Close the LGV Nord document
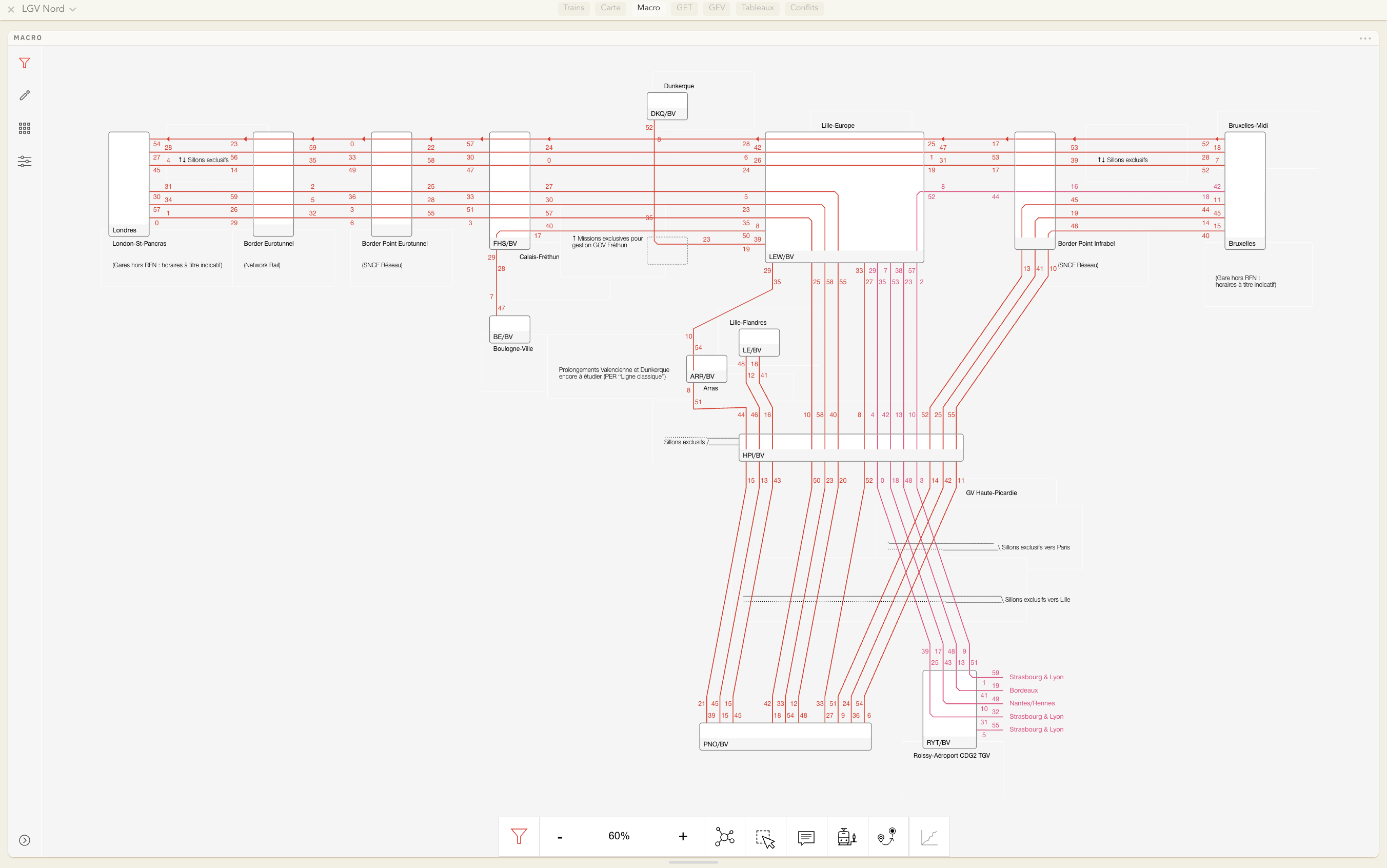The height and width of the screenshot is (868, 1387). [x=11, y=9]
